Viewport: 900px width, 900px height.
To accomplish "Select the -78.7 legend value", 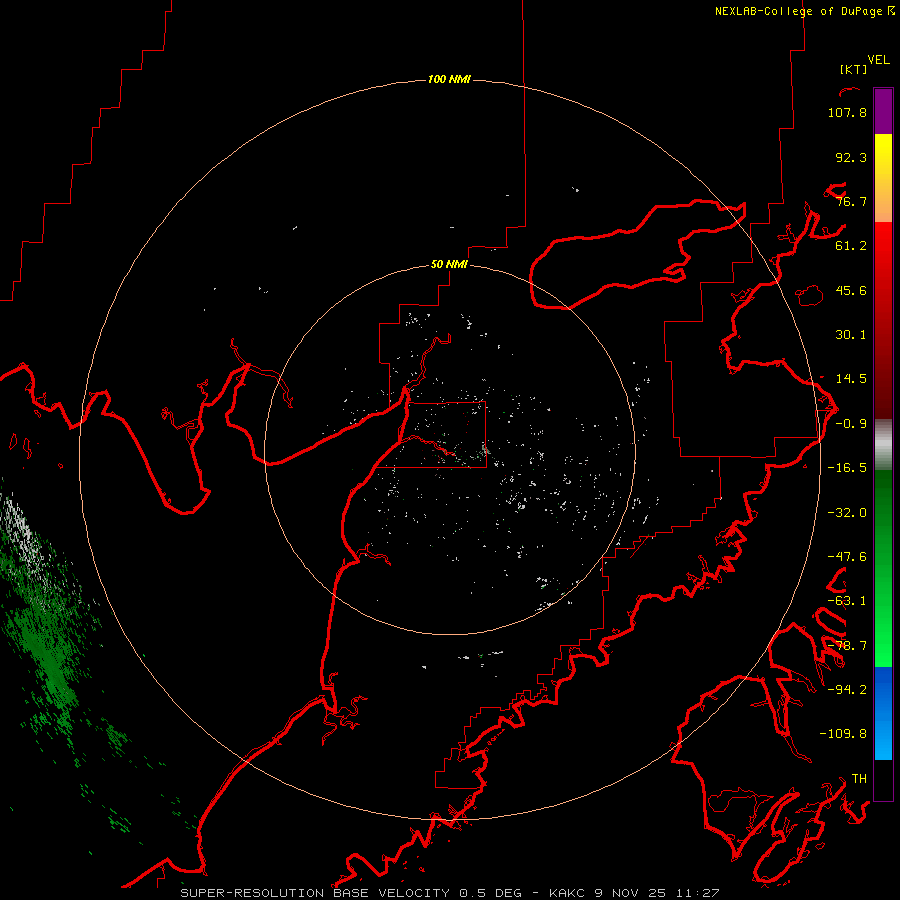I will pyautogui.click(x=847, y=646).
